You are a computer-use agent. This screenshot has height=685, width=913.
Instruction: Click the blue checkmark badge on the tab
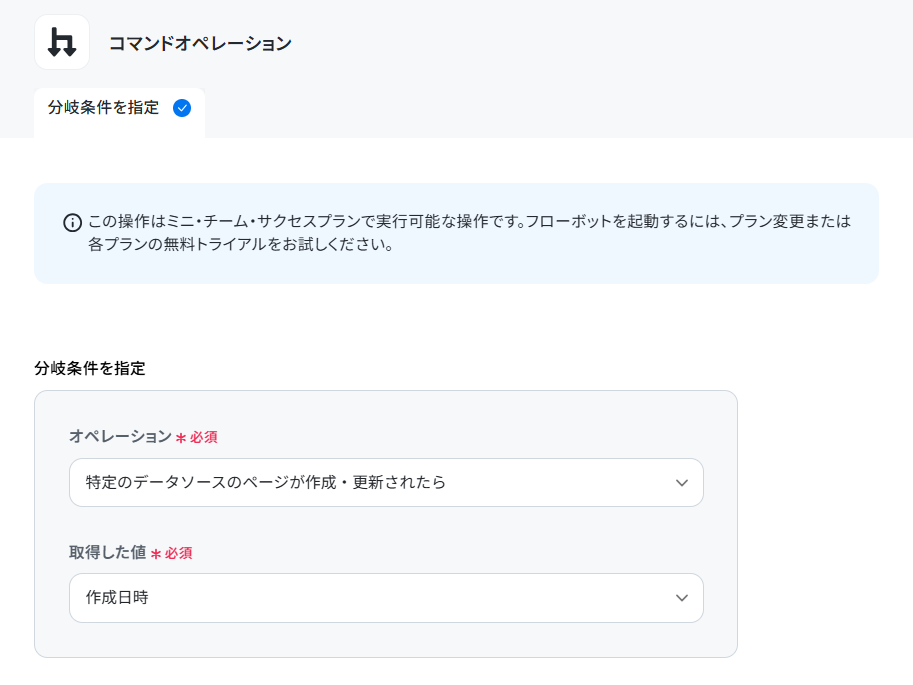[182, 108]
